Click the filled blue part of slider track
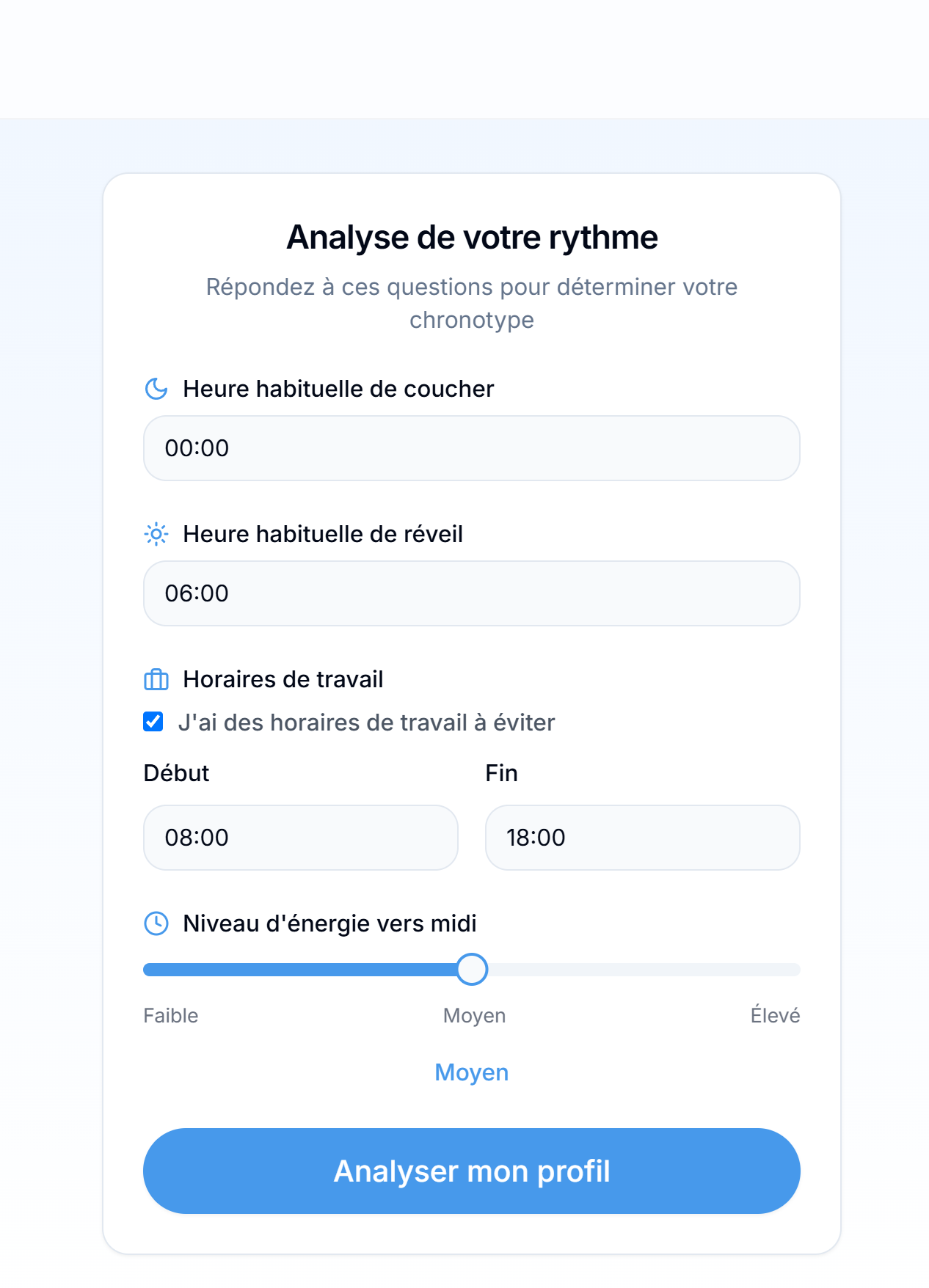This screenshot has width=929, height=1288. coord(300,970)
